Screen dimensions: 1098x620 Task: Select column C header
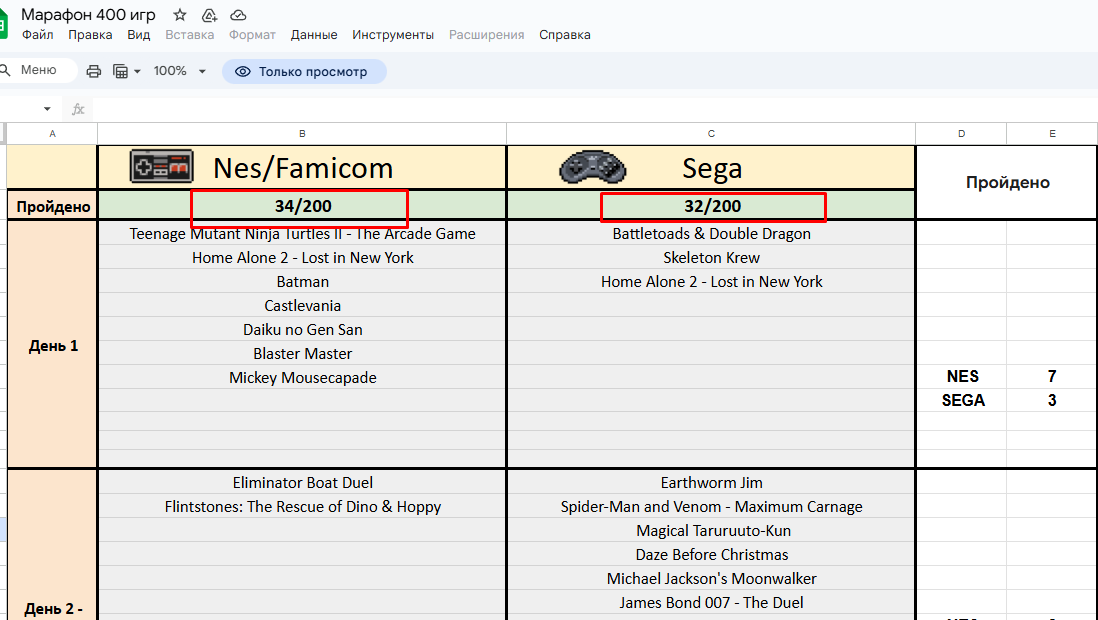[x=711, y=134]
